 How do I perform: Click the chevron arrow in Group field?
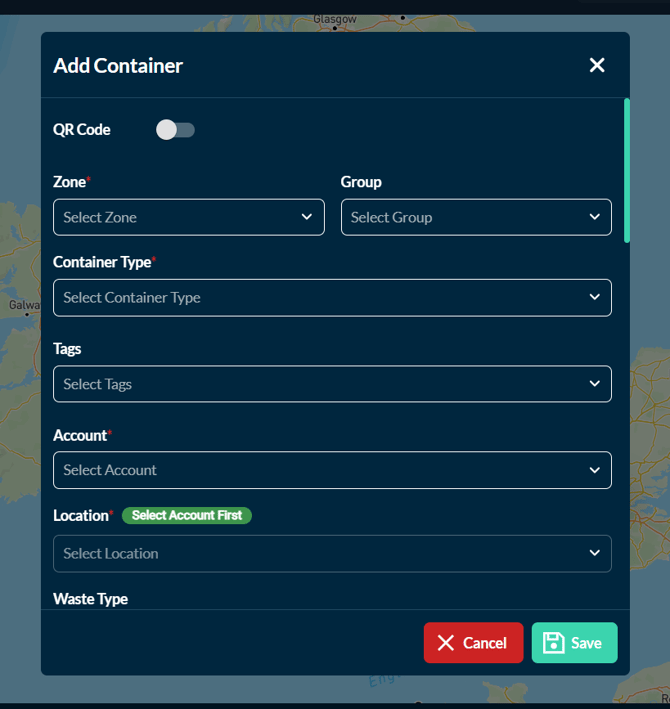pyautogui.click(x=595, y=217)
